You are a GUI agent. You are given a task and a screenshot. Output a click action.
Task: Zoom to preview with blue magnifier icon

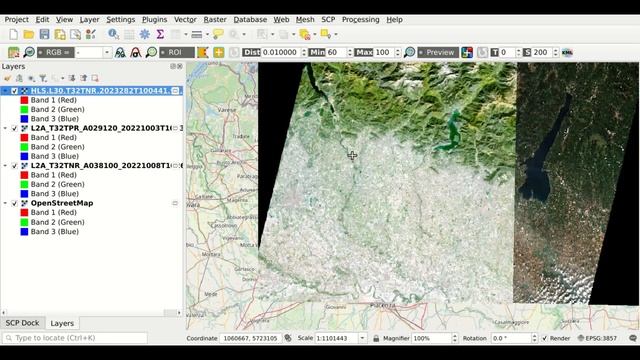(409, 52)
